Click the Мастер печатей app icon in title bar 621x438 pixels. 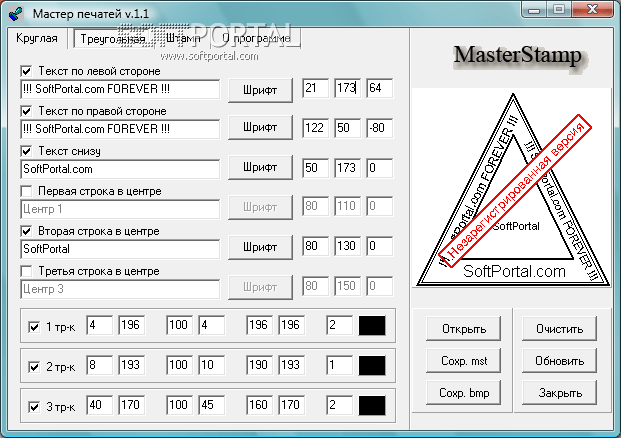(x=15, y=14)
